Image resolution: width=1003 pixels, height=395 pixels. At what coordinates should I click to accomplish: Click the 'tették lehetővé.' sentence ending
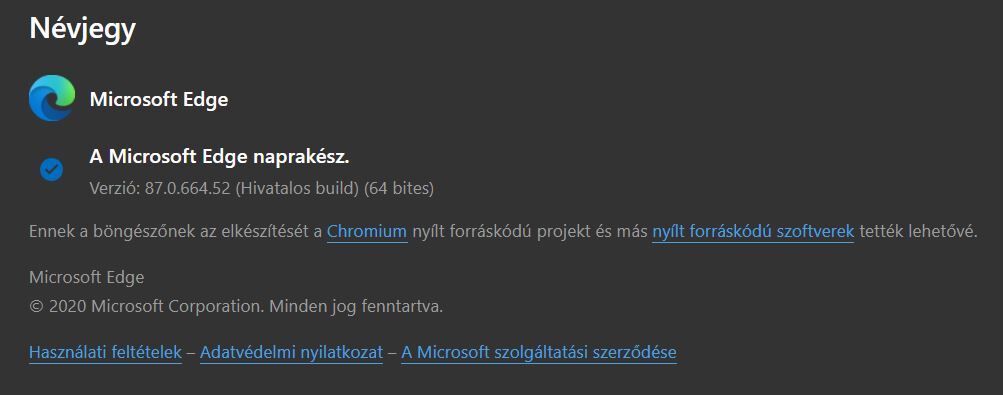pos(919,231)
